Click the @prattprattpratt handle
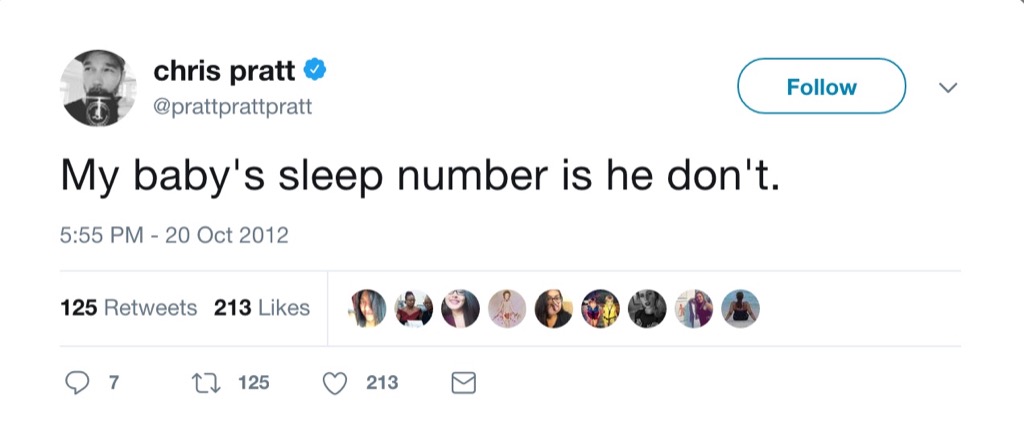This screenshot has width=1024, height=442. [x=232, y=105]
